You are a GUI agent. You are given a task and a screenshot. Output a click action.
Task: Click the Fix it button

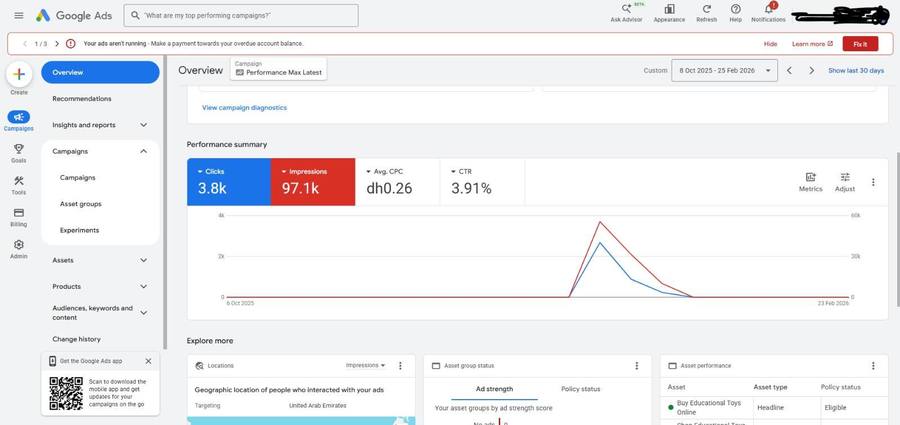click(860, 44)
